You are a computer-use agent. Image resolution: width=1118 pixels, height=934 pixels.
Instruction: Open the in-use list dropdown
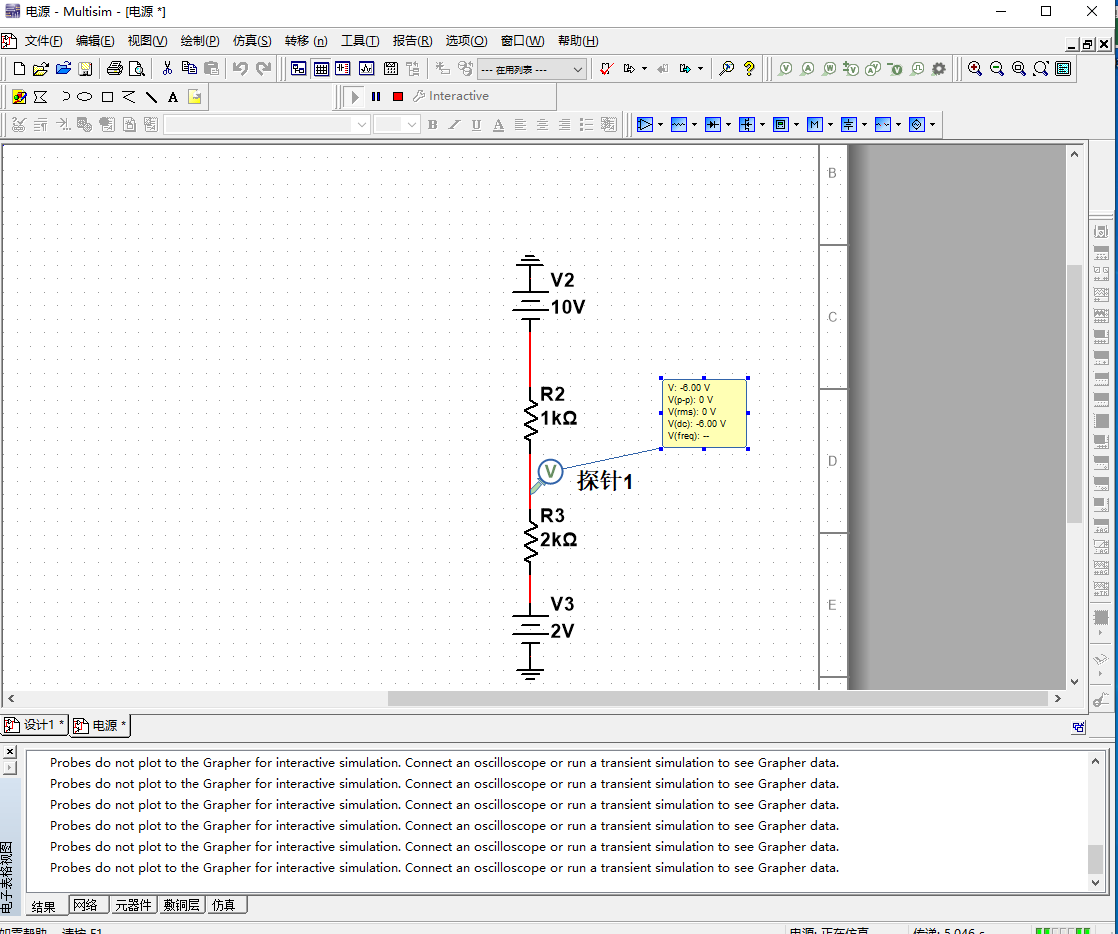pos(532,69)
